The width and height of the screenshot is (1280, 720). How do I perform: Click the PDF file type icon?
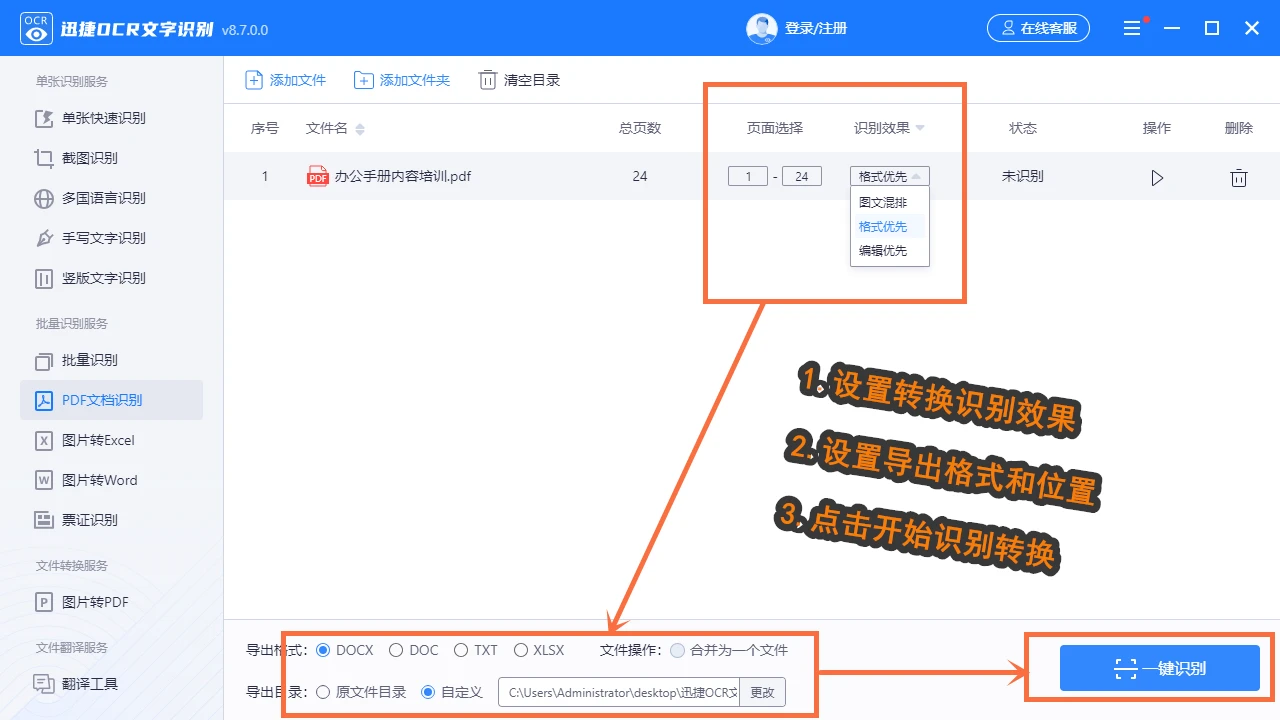point(318,176)
